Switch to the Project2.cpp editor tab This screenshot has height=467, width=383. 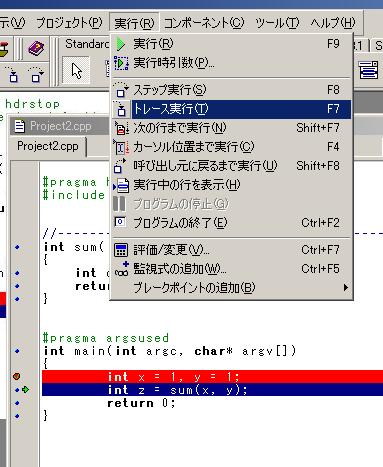pyautogui.click(x=48, y=146)
